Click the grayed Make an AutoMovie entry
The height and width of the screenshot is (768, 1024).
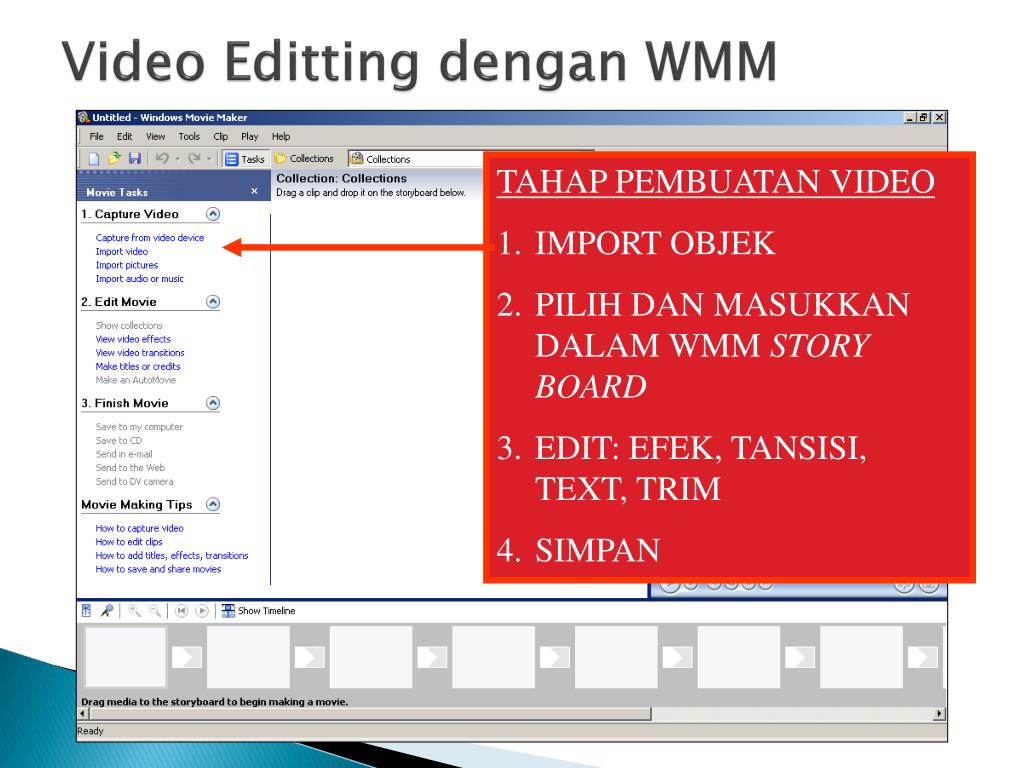click(x=135, y=380)
